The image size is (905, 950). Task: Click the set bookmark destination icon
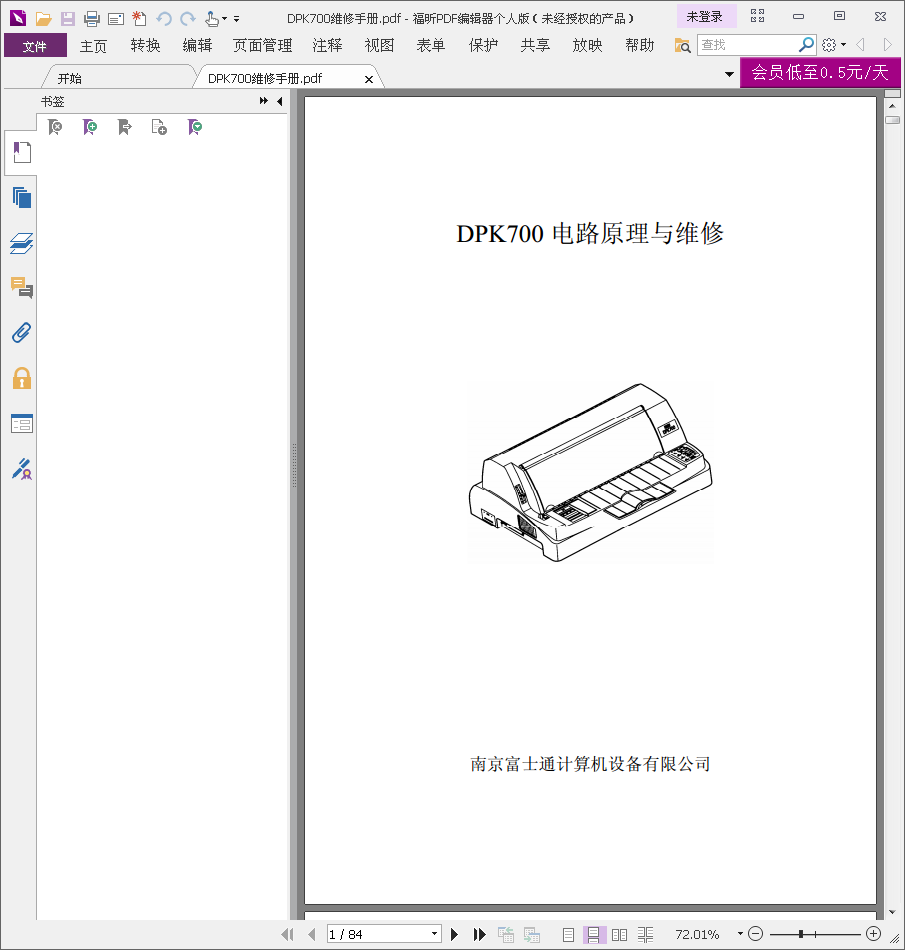click(x=124, y=127)
